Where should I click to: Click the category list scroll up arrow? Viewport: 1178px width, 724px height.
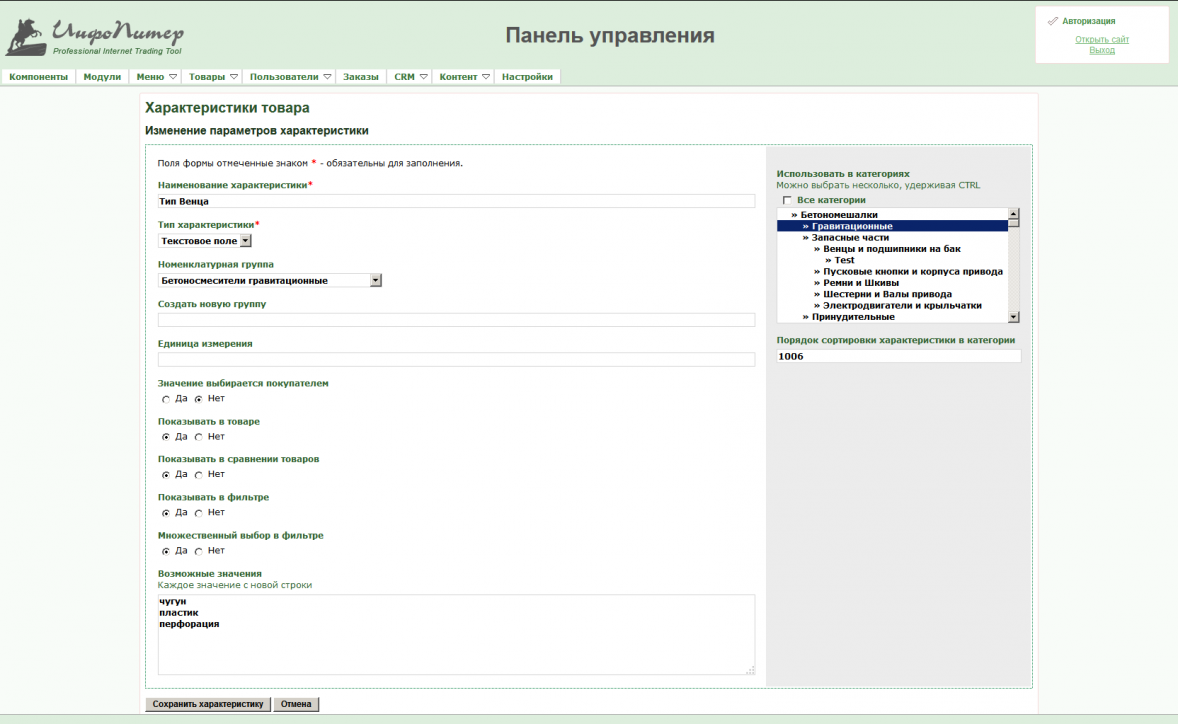1013,214
